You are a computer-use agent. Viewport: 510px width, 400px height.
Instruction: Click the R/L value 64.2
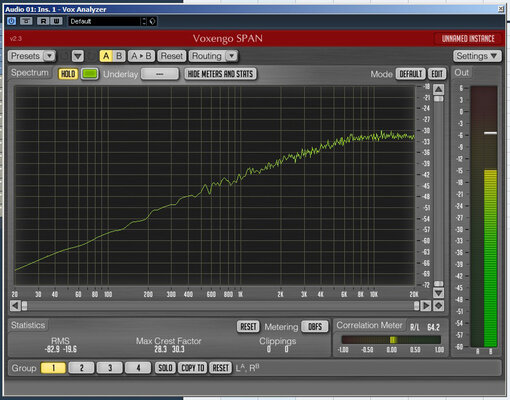(x=433, y=327)
